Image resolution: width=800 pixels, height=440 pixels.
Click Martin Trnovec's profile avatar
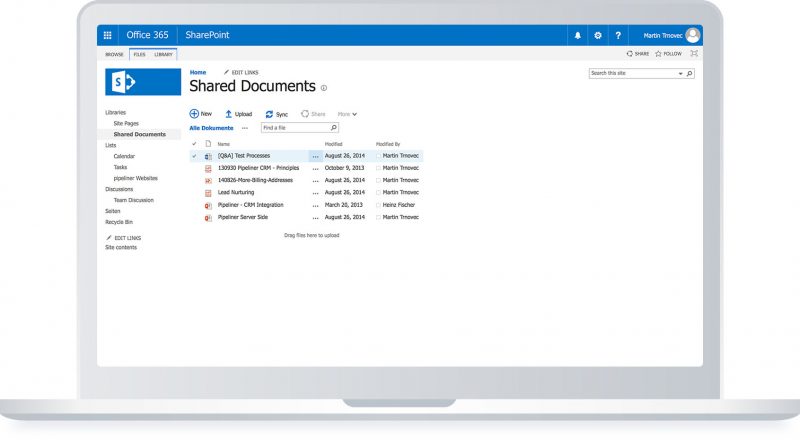692,35
